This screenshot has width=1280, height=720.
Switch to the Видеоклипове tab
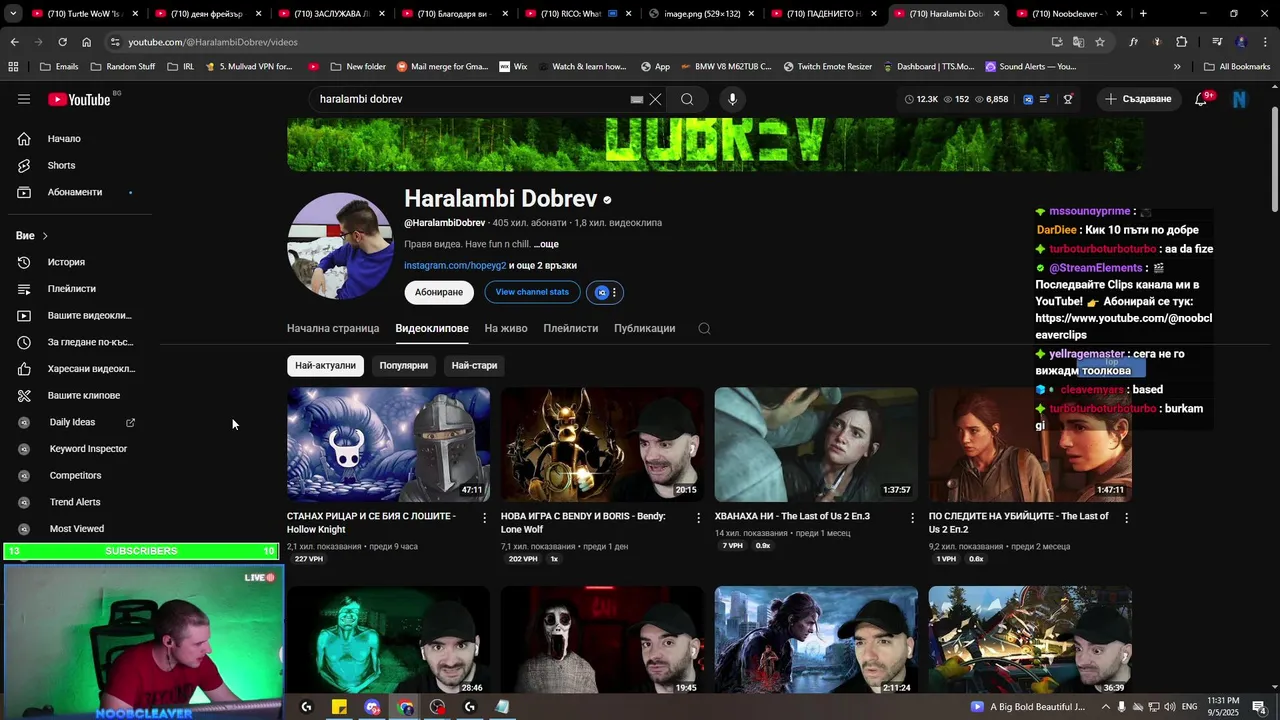tap(432, 328)
